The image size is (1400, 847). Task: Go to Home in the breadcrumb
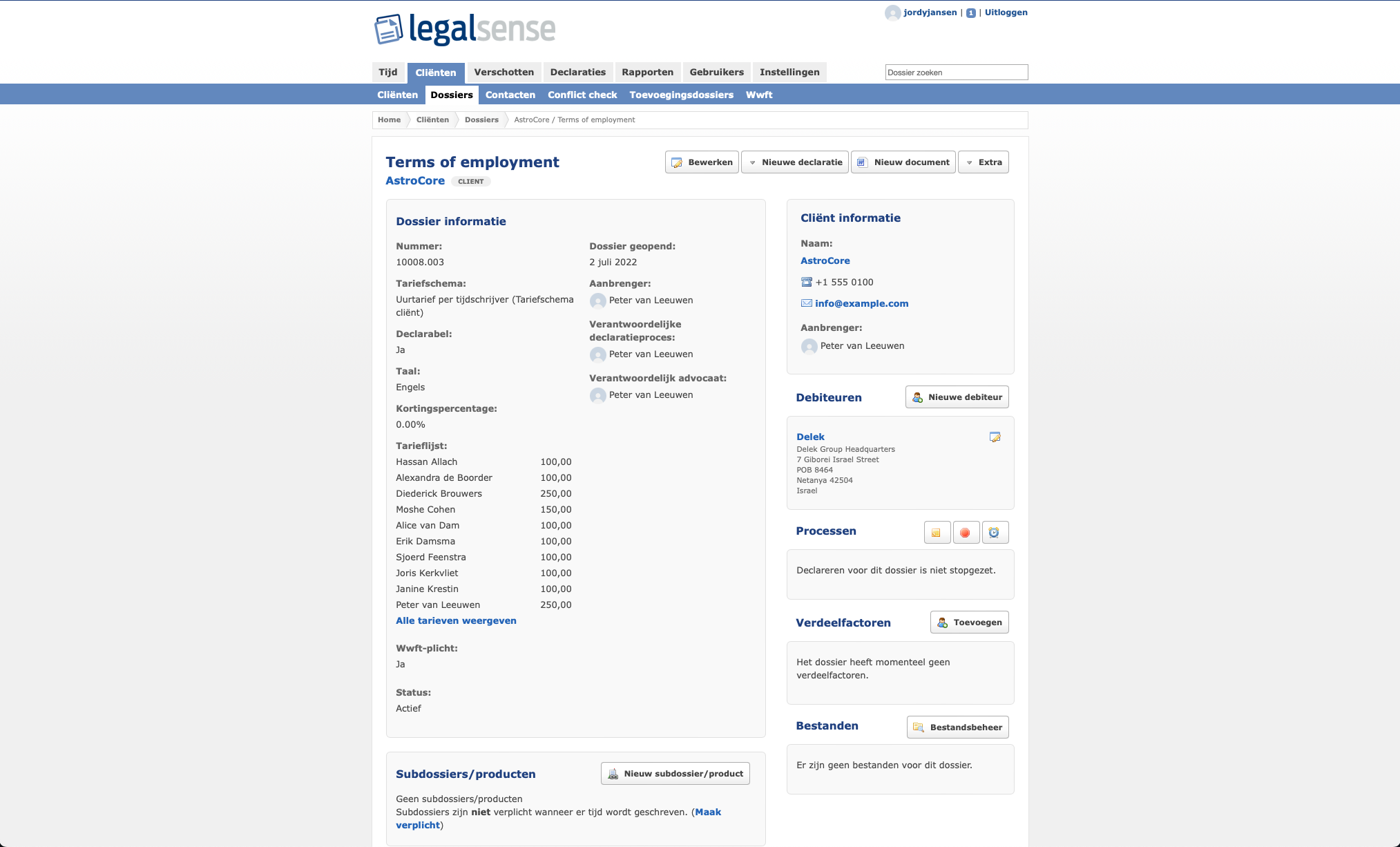(389, 120)
